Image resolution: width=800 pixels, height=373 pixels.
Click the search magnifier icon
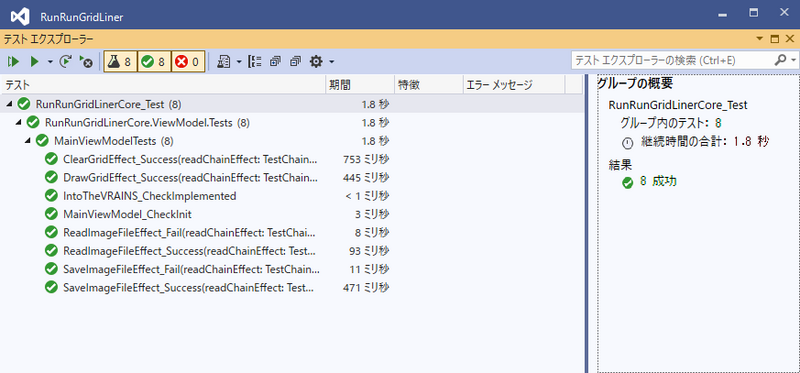coord(781,60)
